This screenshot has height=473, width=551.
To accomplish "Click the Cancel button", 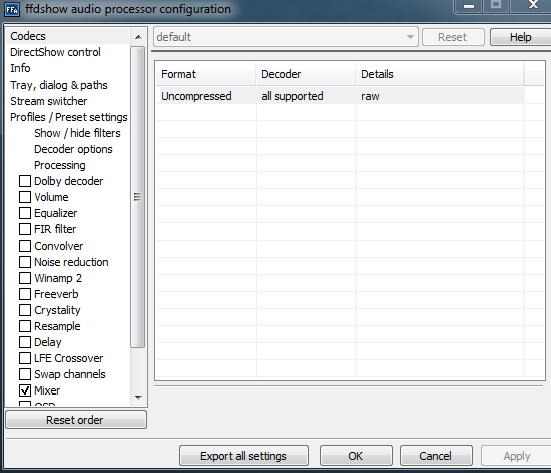I will [436, 456].
